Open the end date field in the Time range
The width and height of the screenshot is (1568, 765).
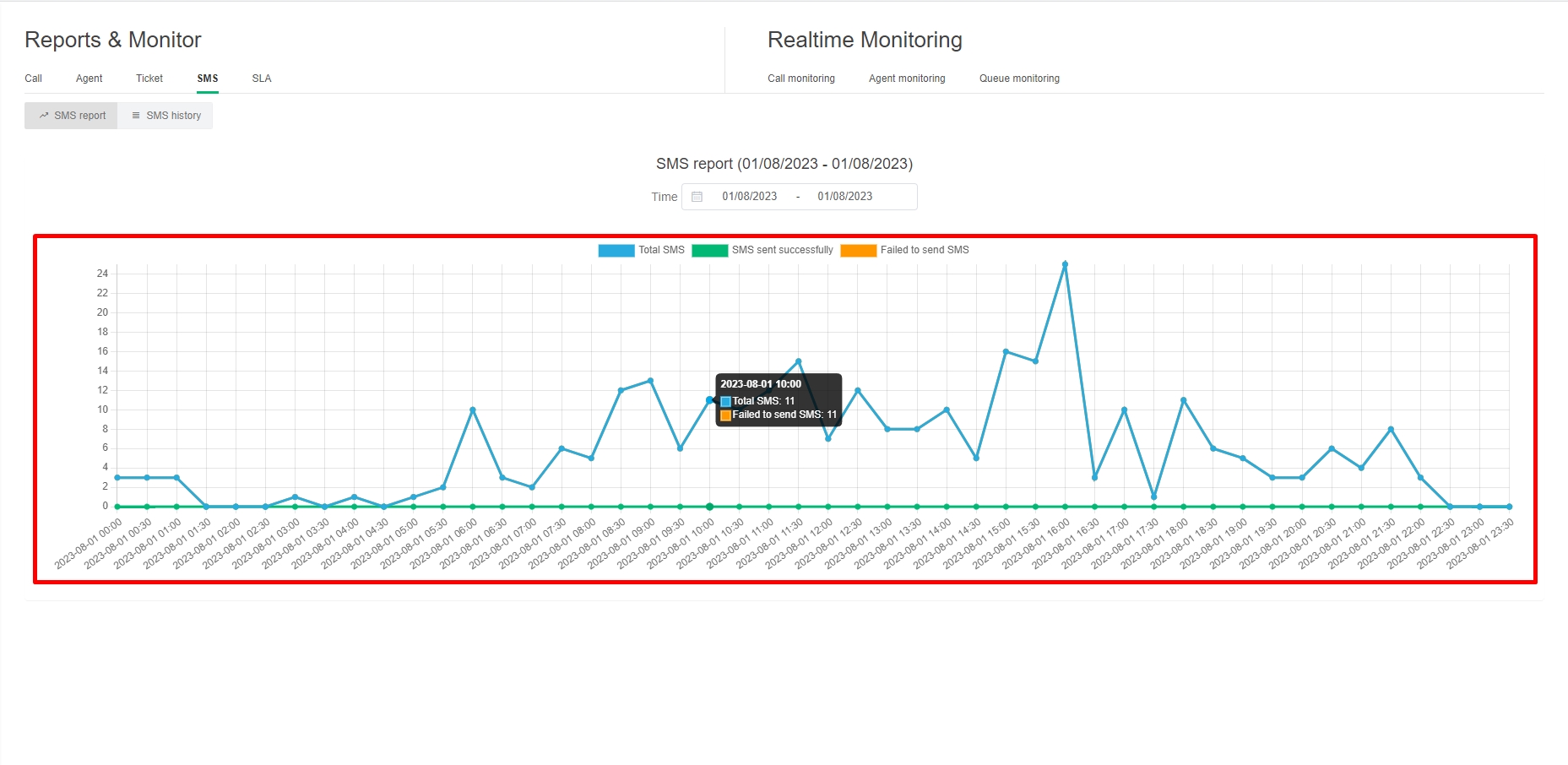844,197
